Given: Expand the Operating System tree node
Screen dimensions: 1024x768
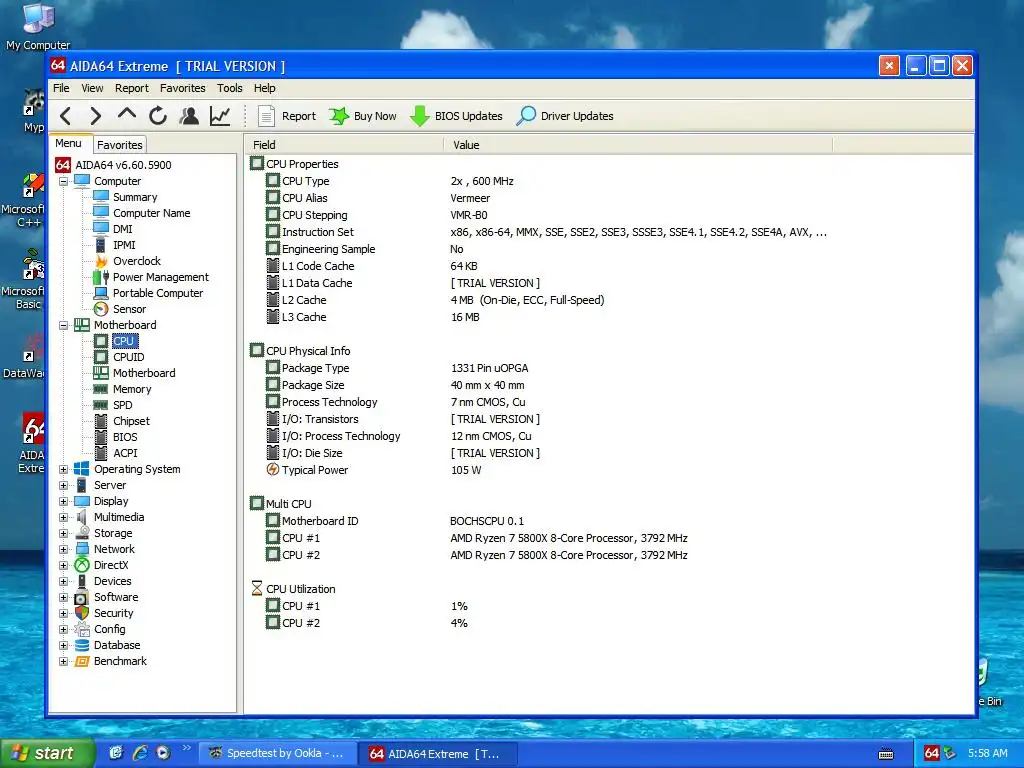Looking at the screenshot, I should pos(63,470).
